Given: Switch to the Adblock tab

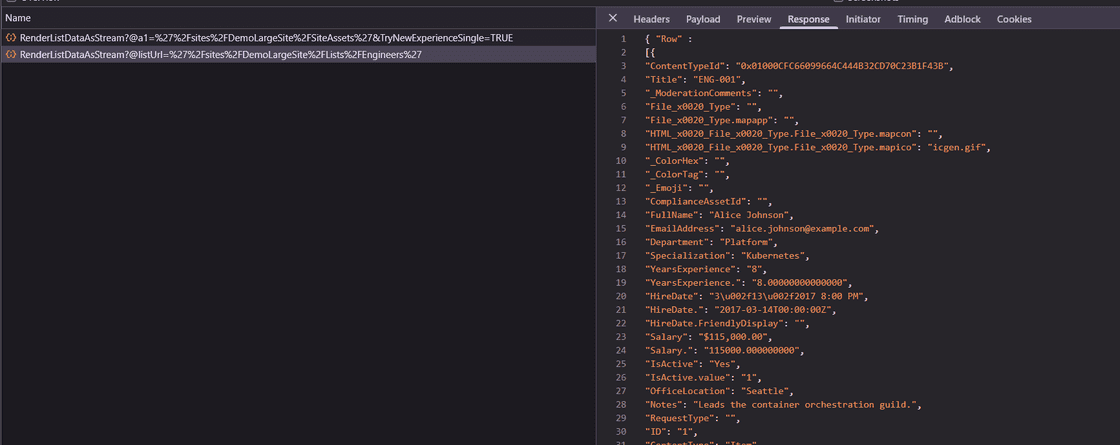Looking at the screenshot, I should pyautogui.click(x=962, y=19).
